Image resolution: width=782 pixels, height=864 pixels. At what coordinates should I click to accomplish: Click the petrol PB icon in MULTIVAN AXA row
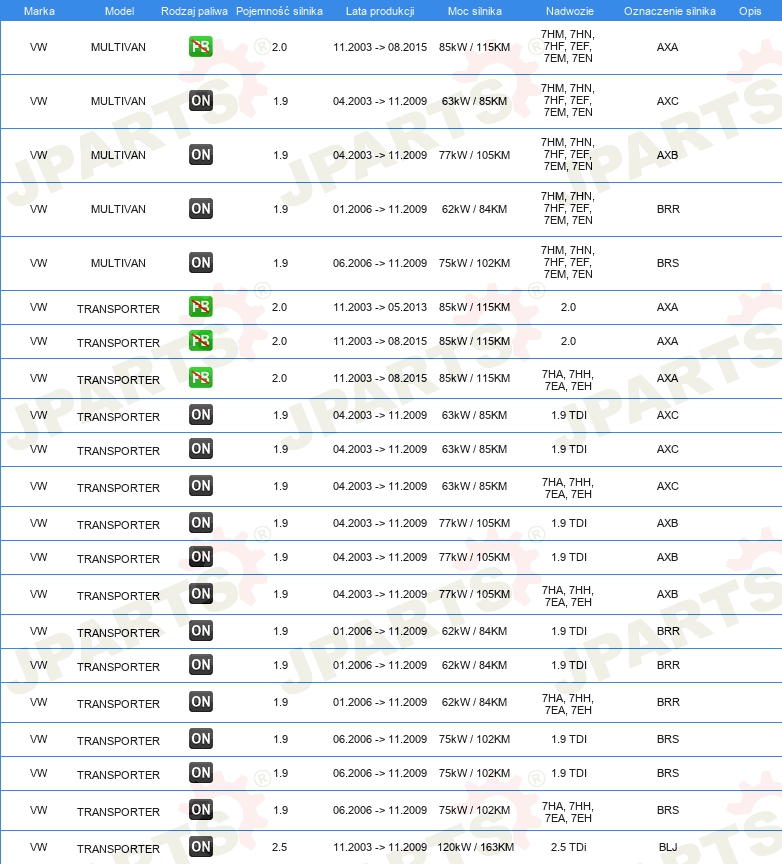click(x=201, y=47)
